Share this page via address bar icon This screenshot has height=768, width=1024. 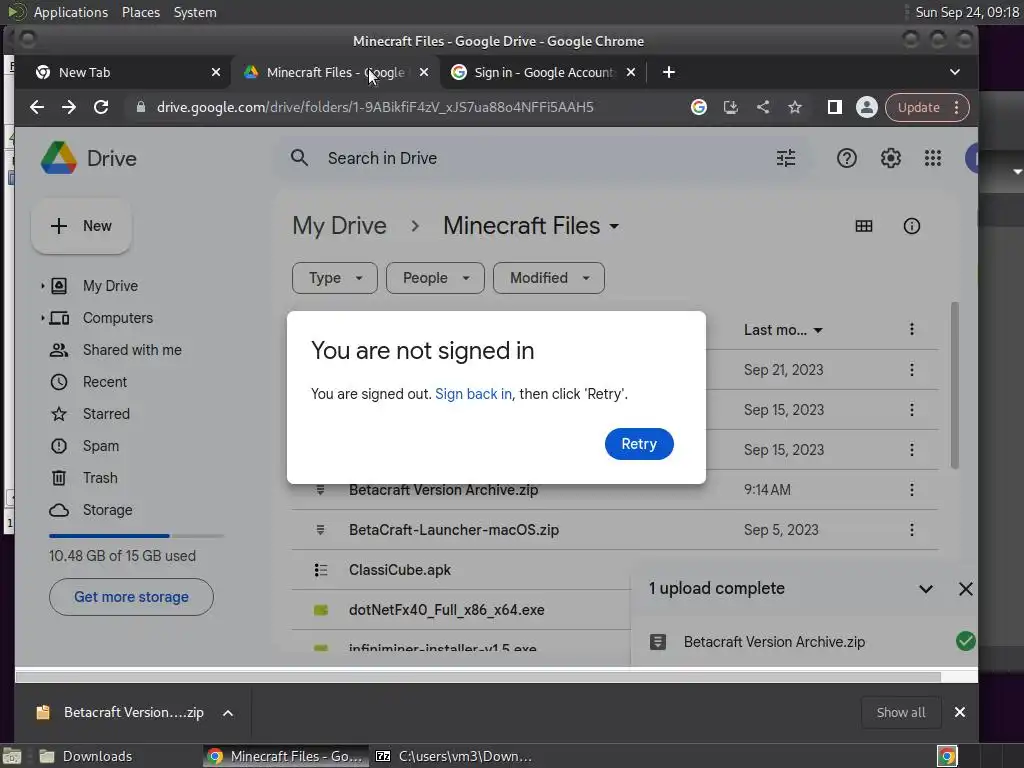(x=763, y=107)
